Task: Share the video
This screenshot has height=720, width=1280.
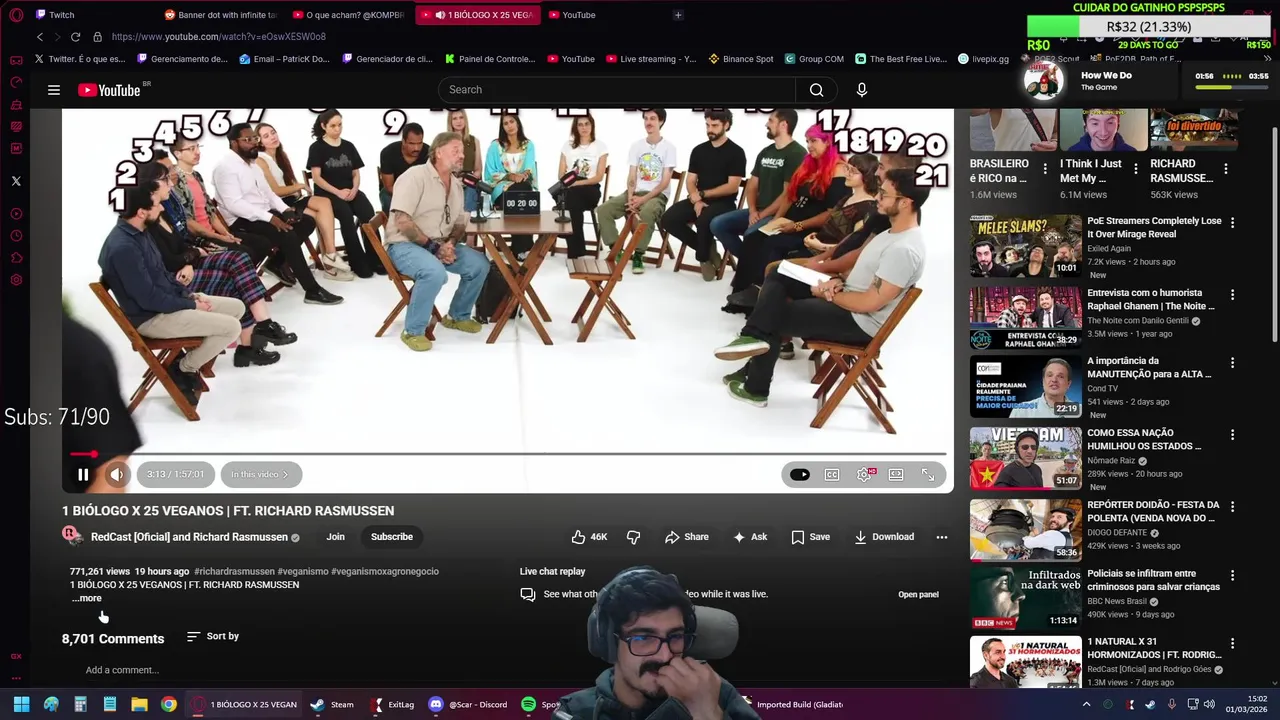Action: coord(687,537)
